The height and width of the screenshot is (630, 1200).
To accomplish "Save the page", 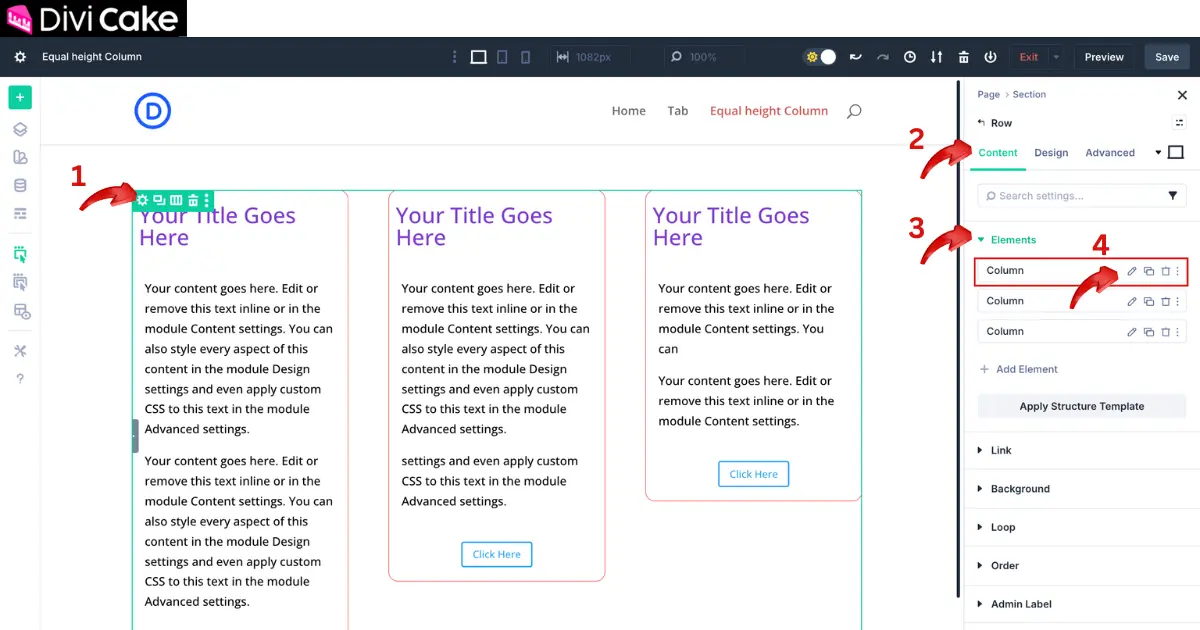I will tap(1167, 57).
